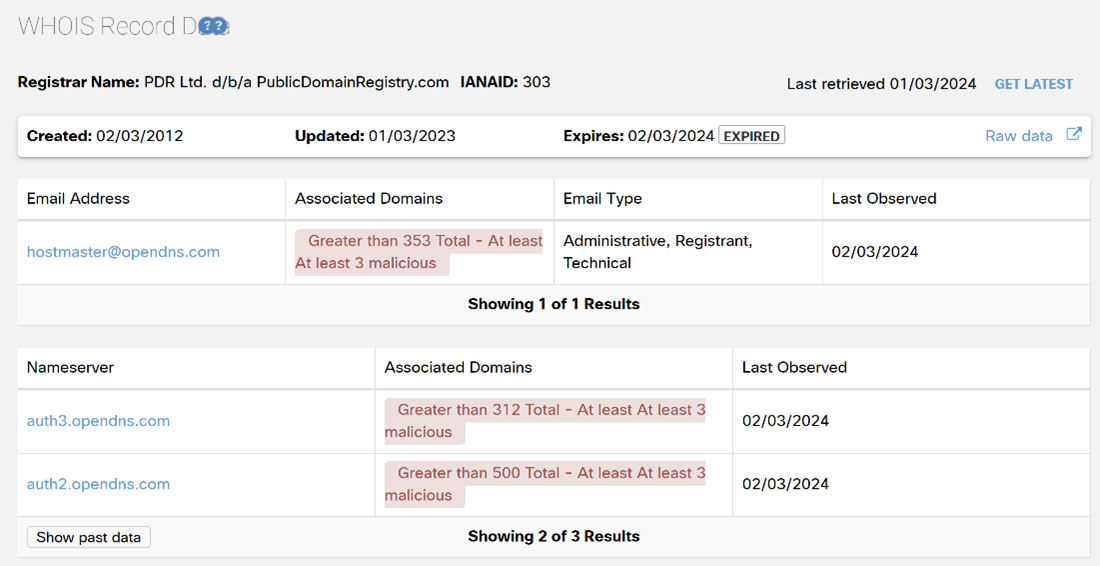This screenshot has height=566, width=1100.
Task: Click the Greater than 353 Total domains badge
Action: tap(418, 252)
